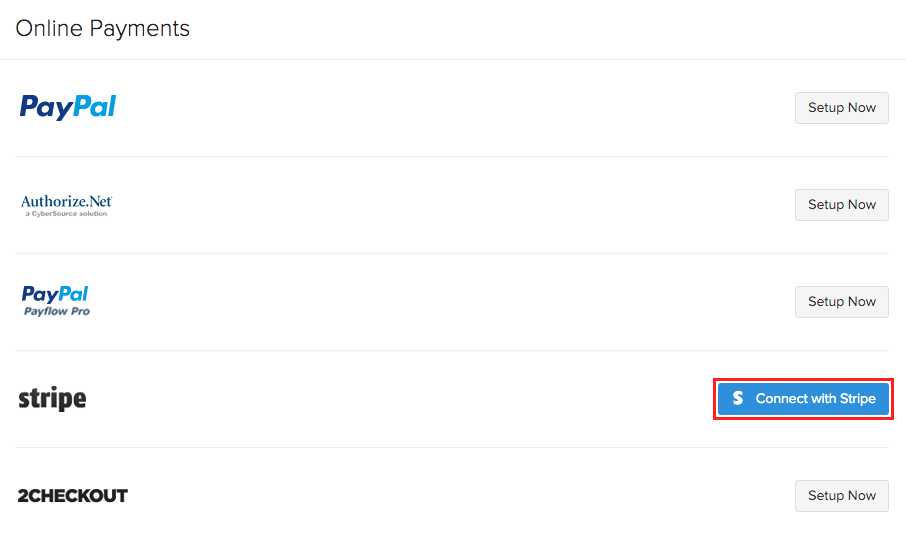Click the 2Checkout logo
906x539 pixels.
coord(73,496)
